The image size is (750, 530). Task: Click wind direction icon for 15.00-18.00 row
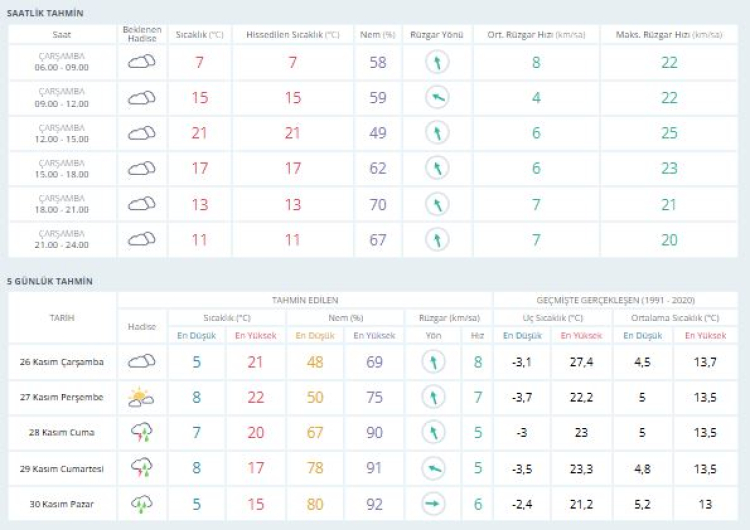(436, 168)
